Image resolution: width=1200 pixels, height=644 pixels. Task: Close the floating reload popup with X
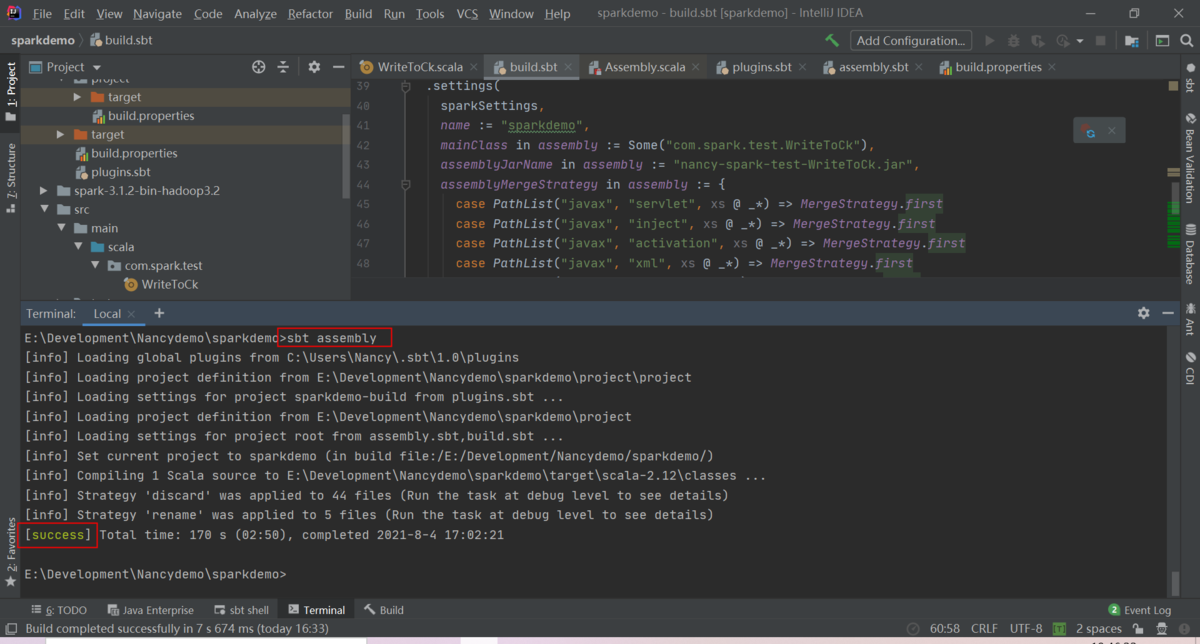(x=1112, y=130)
